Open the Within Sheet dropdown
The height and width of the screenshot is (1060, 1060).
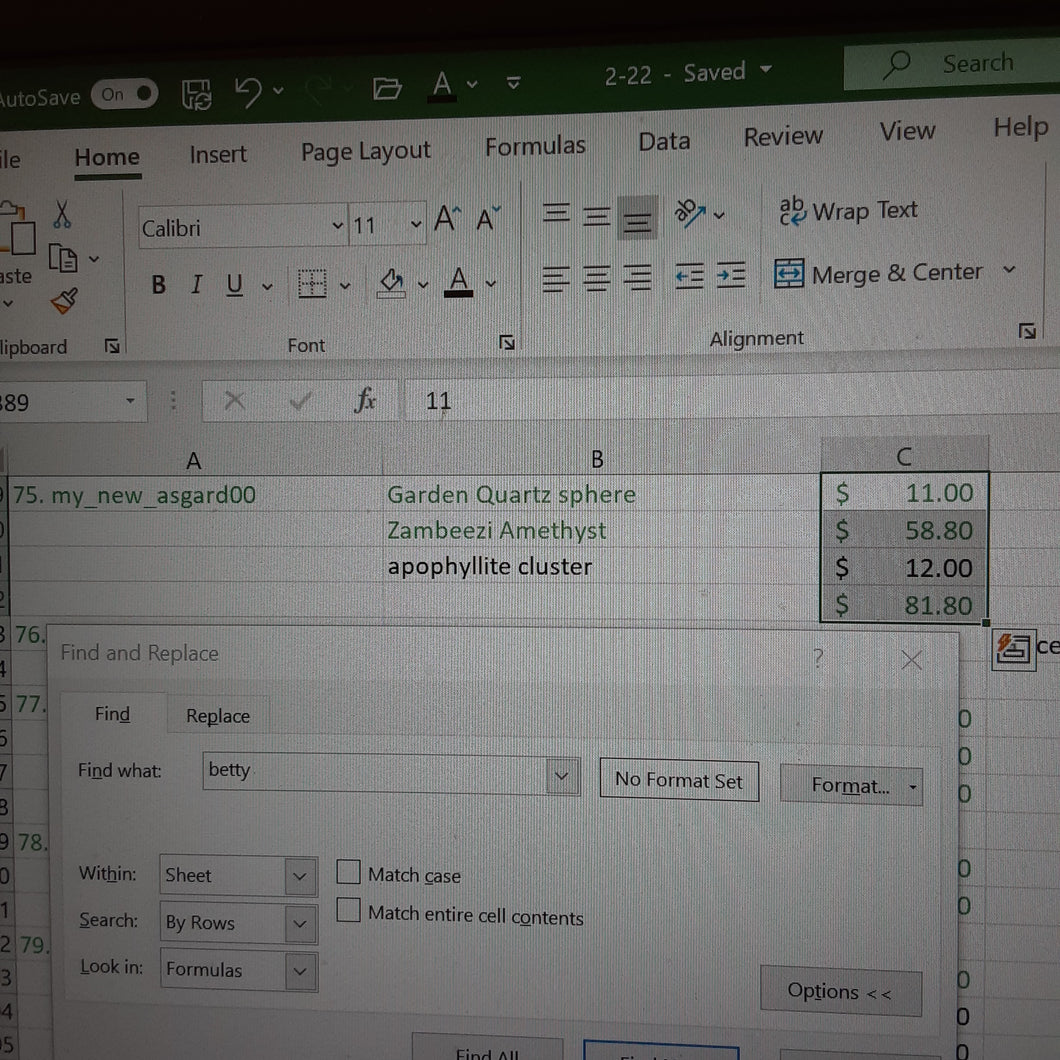click(x=239, y=875)
